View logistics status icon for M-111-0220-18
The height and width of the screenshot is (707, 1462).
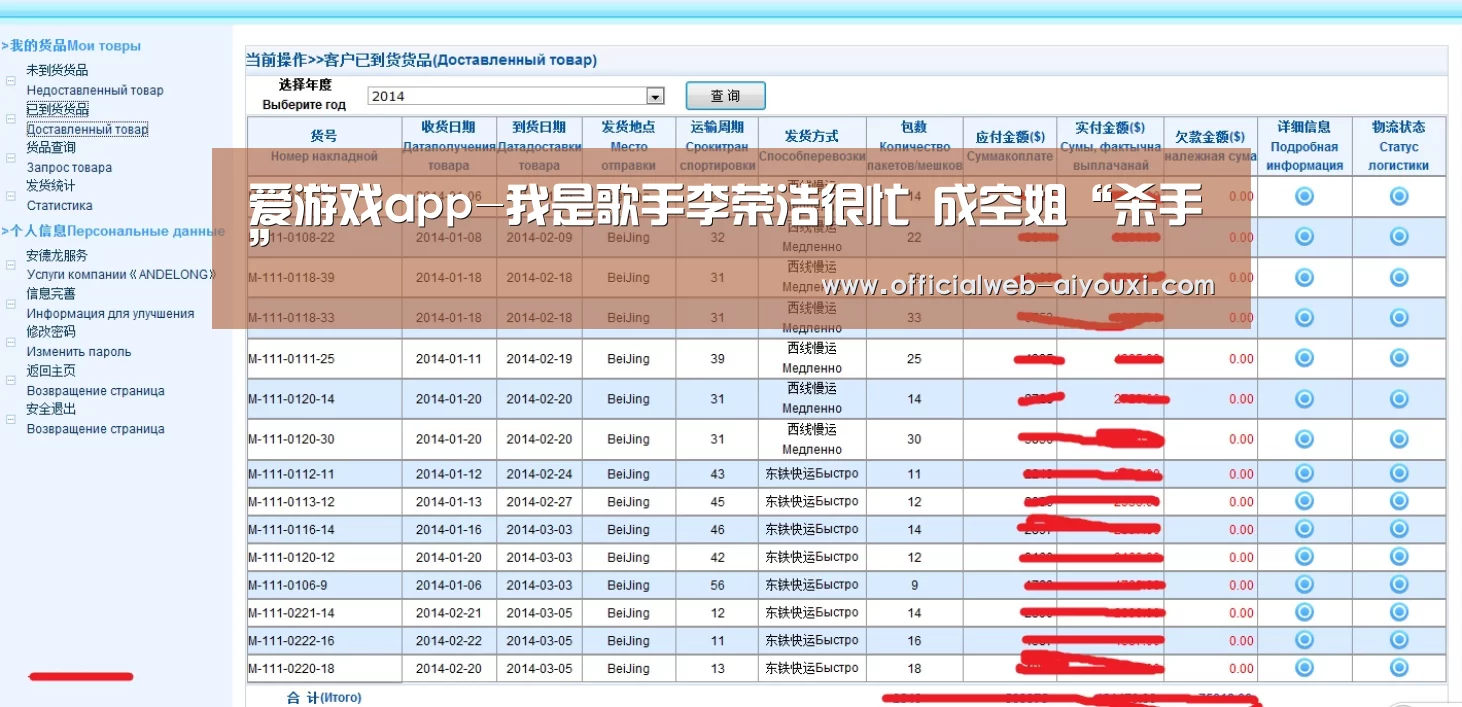tap(1398, 667)
